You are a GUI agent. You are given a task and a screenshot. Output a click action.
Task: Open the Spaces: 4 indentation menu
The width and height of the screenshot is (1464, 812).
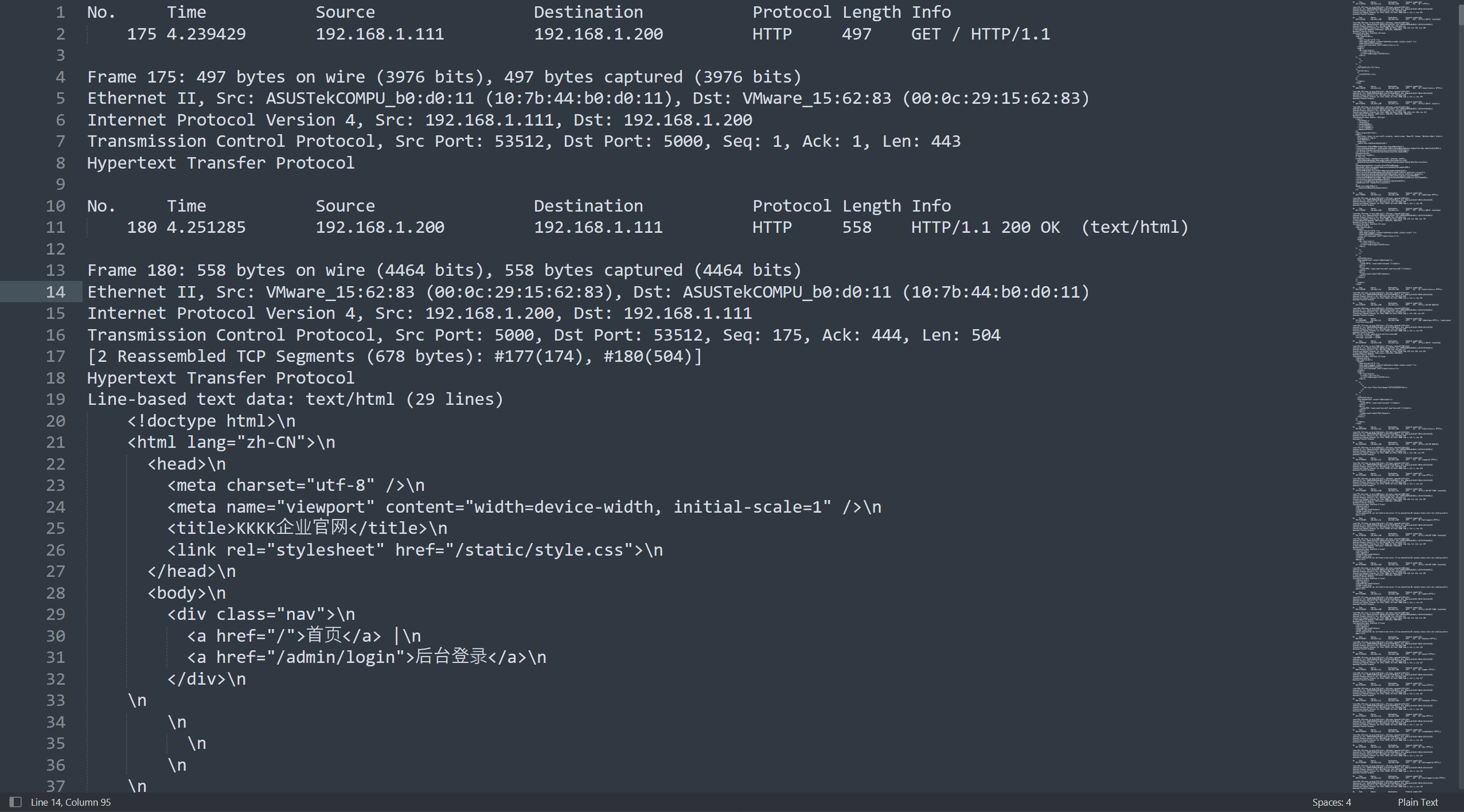pos(1331,802)
